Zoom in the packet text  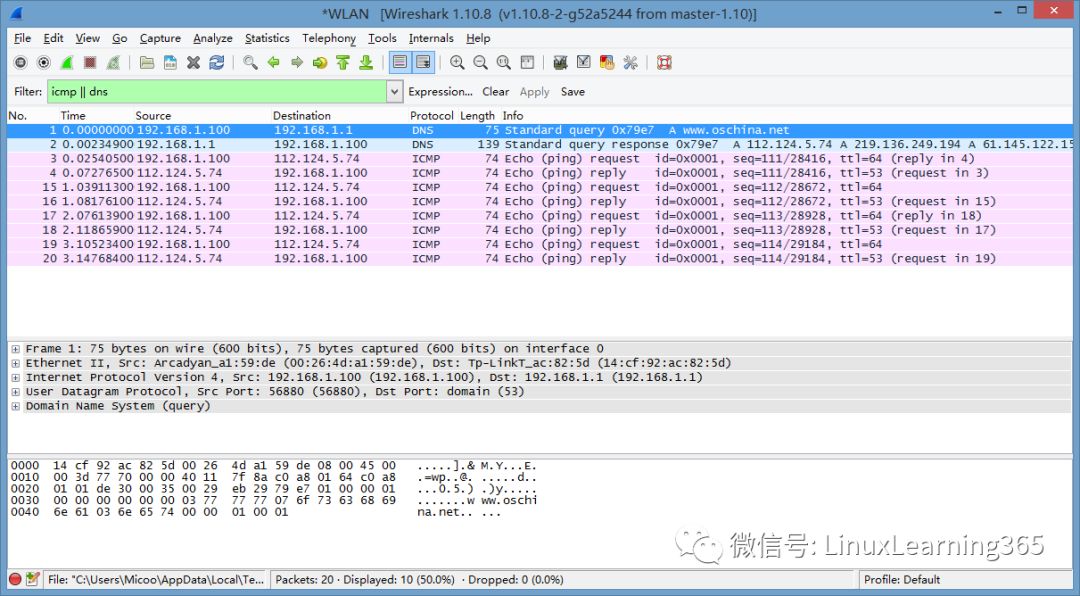[457, 63]
